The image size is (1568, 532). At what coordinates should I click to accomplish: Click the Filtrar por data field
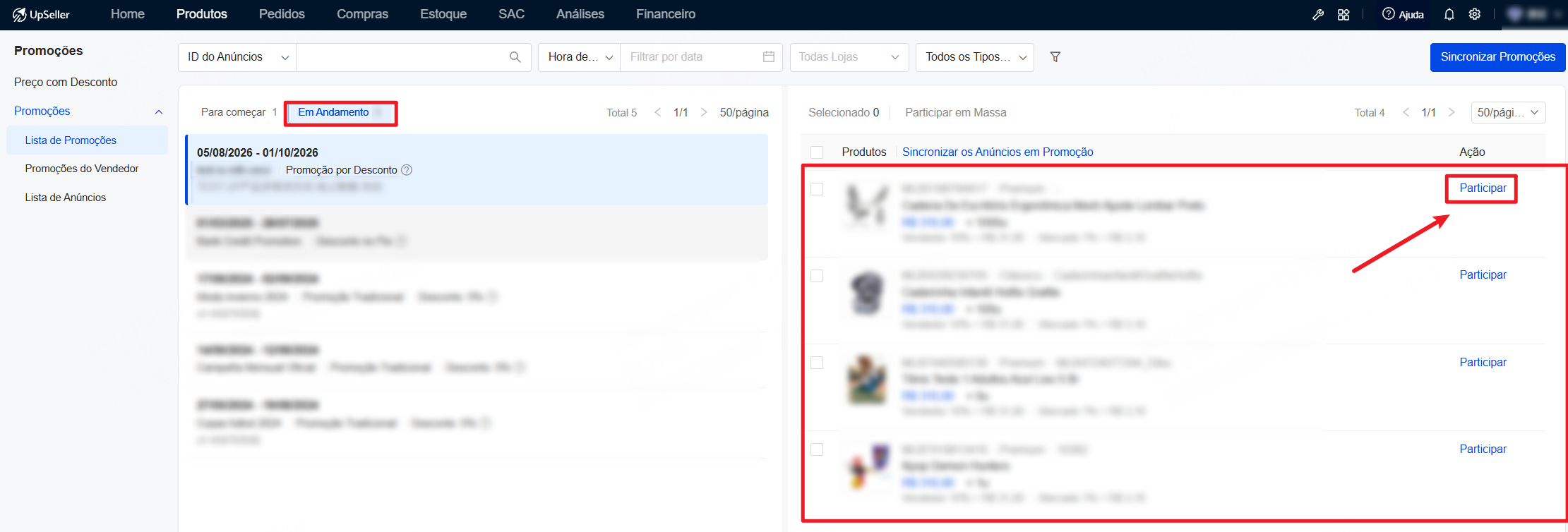click(693, 57)
